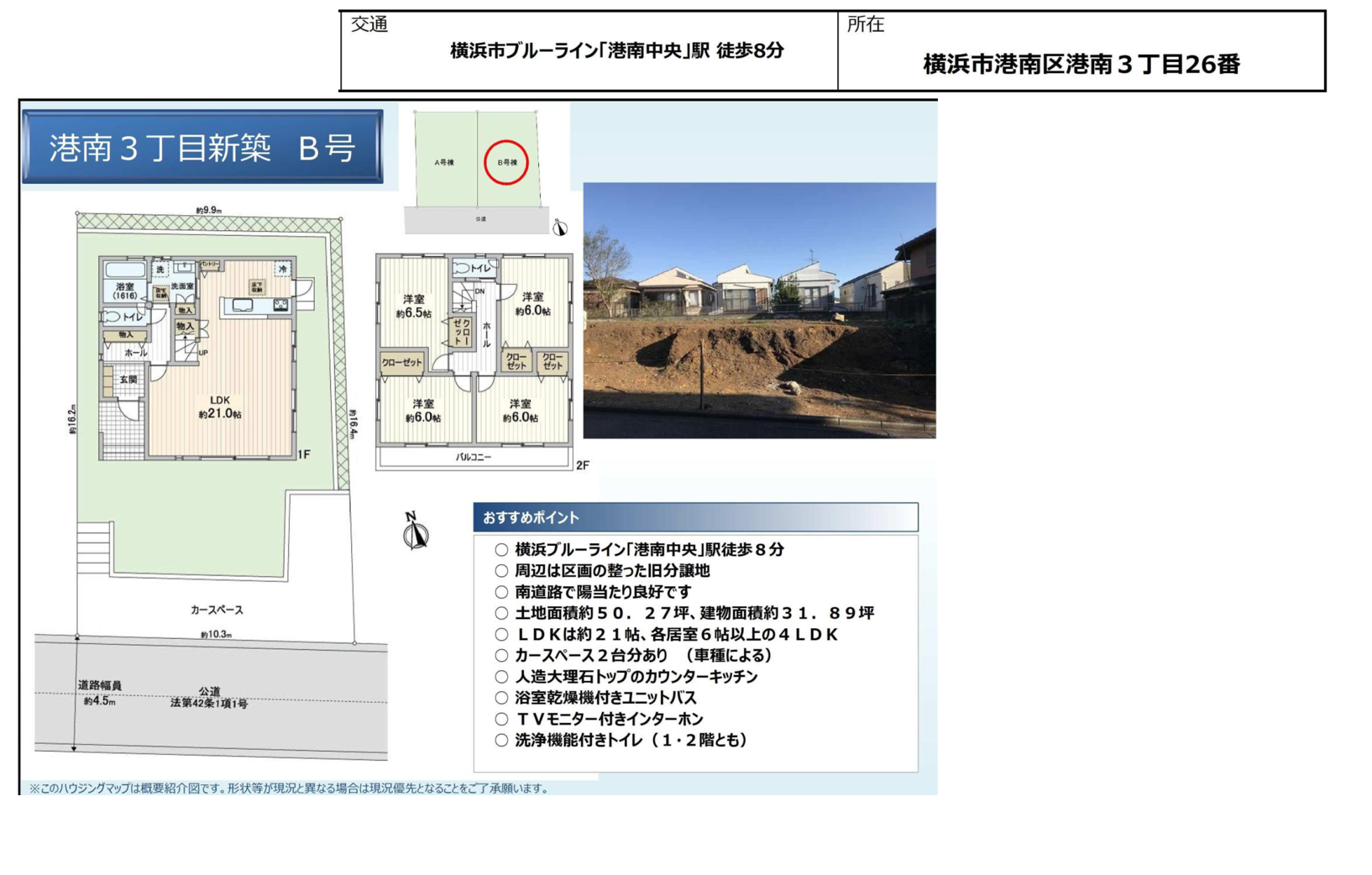This screenshot has width=1372, height=875.
Task: Click the 所在 address text 横浜市港南区港南３丁目26番
Action: click(x=1081, y=64)
